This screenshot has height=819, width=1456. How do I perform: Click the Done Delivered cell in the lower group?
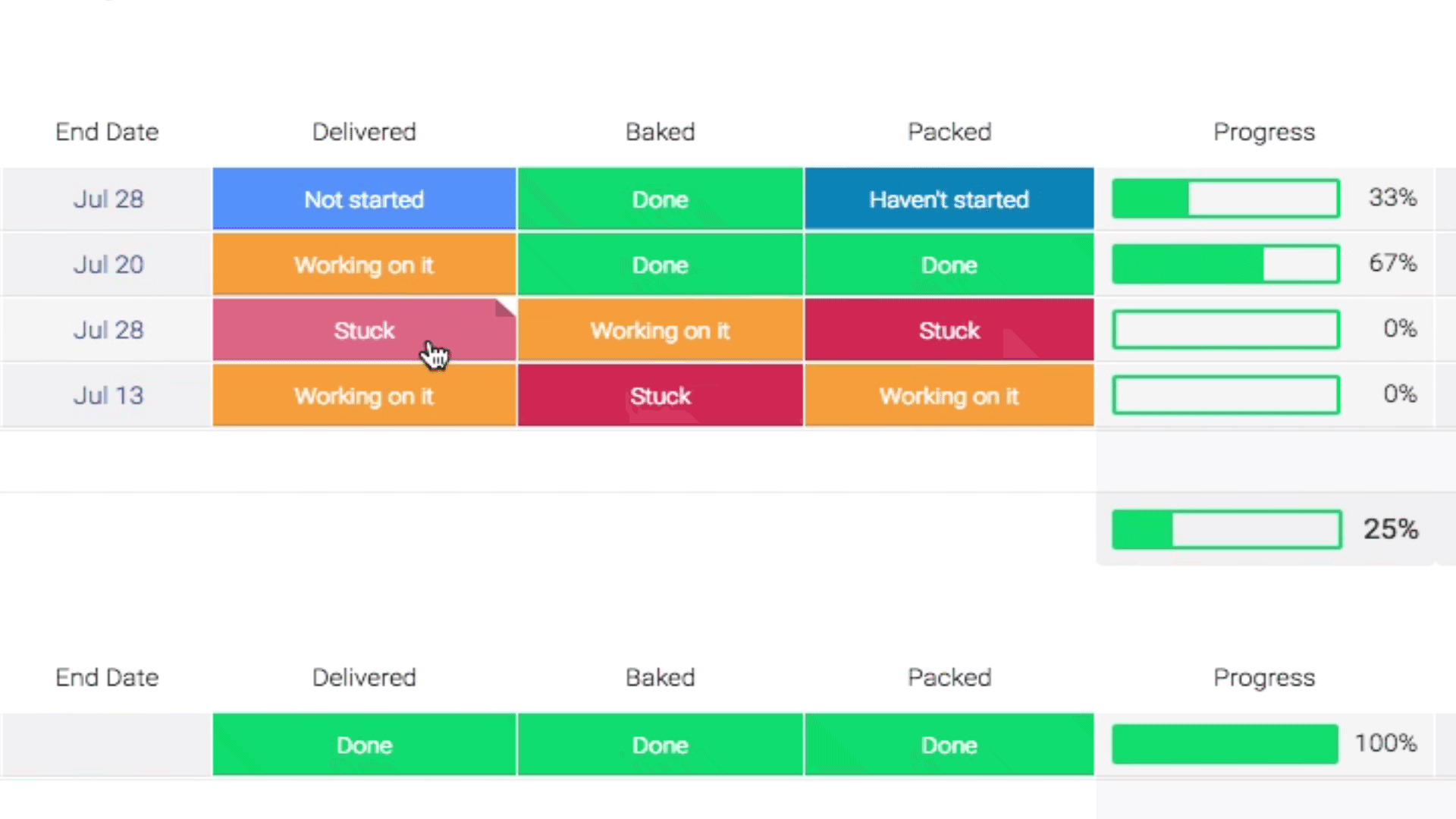point(364,744)
